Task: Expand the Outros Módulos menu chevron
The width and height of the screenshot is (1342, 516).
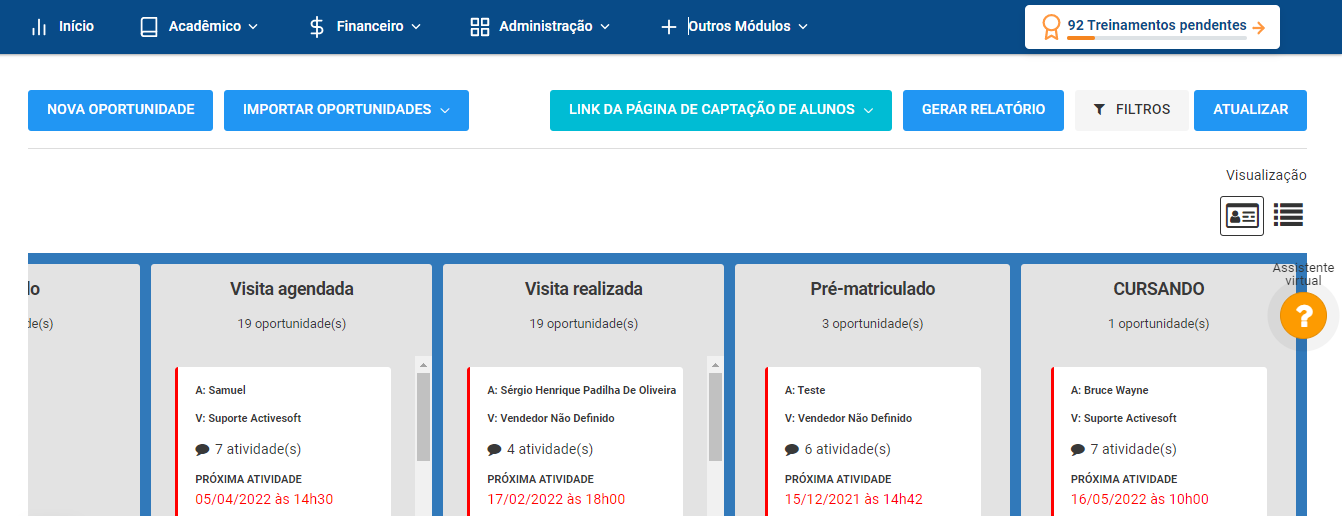Action: 803,27
